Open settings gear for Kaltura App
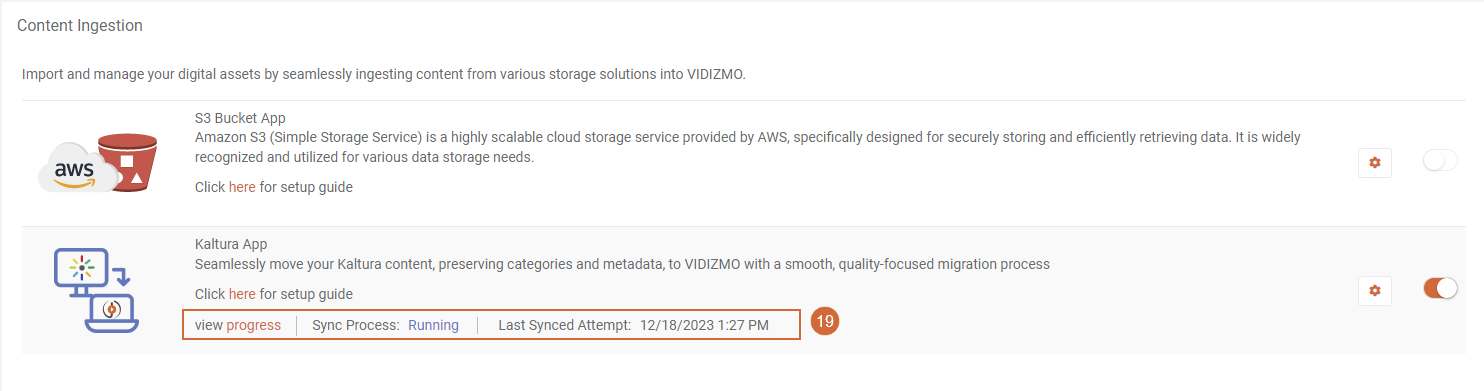This screenshot has height=391, width=1484. [x=1374, y=290]
